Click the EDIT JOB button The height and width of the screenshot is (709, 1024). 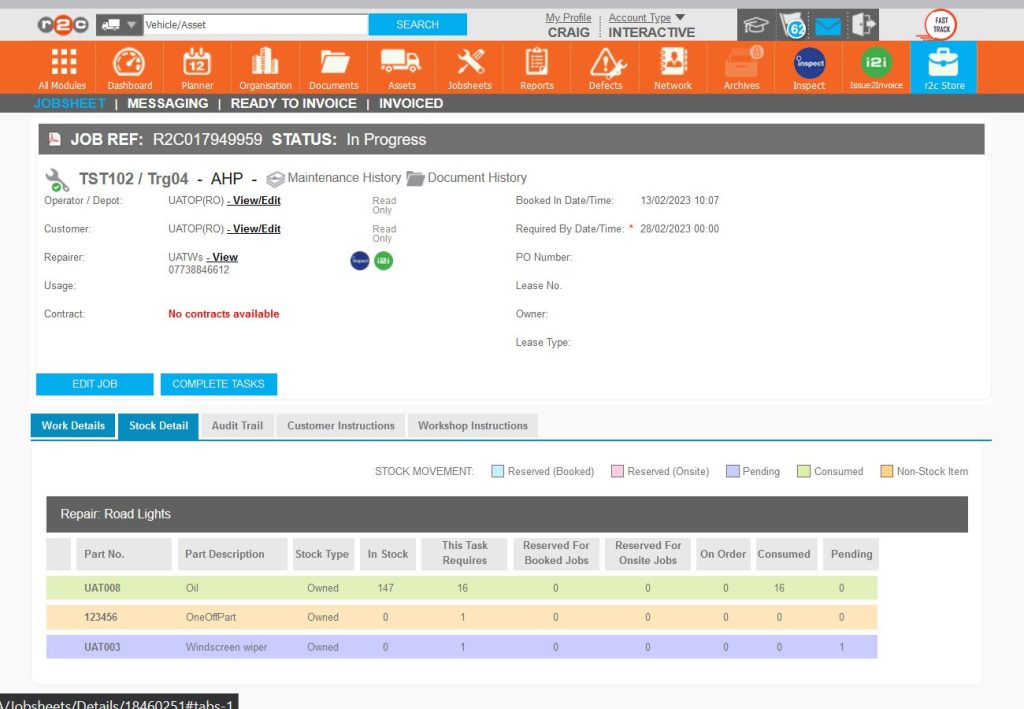[x=94, y=384]
